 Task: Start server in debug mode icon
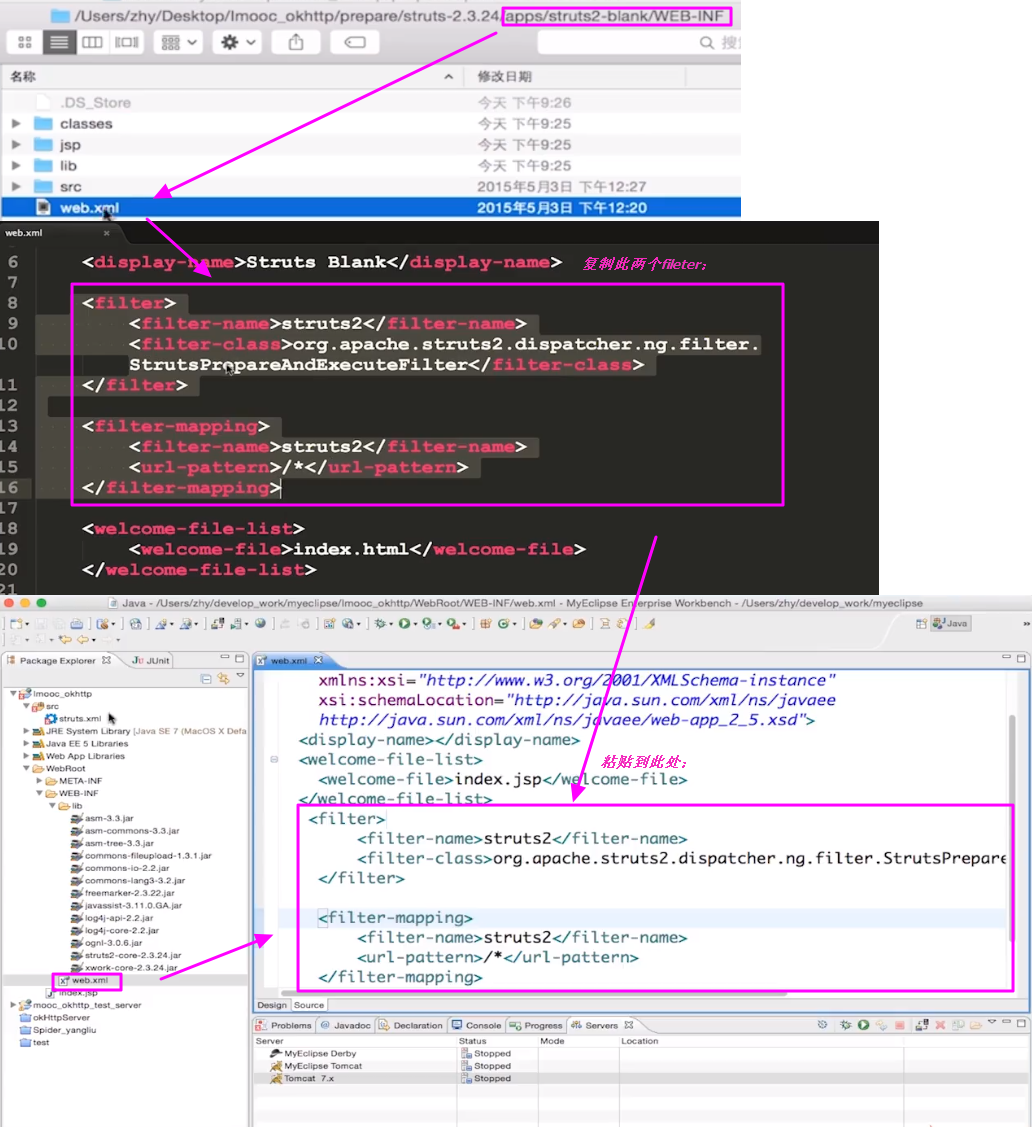click(x=845, y=1025)
